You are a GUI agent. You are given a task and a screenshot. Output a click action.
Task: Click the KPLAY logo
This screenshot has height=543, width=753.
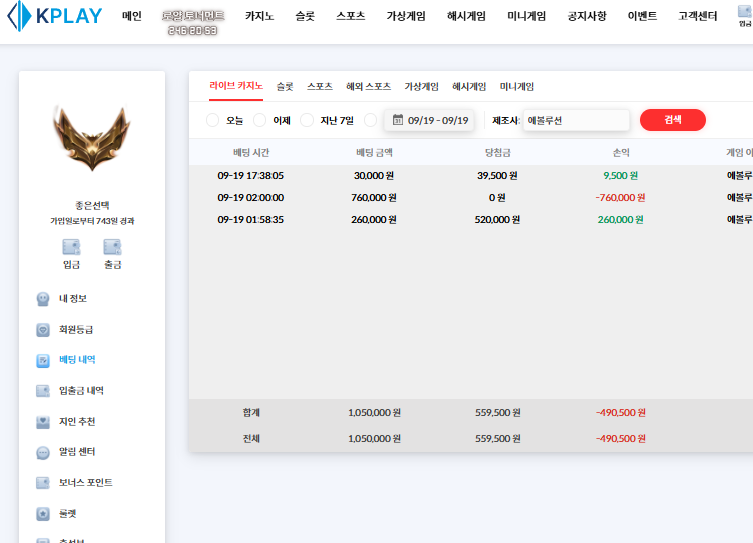coord(55,16)
